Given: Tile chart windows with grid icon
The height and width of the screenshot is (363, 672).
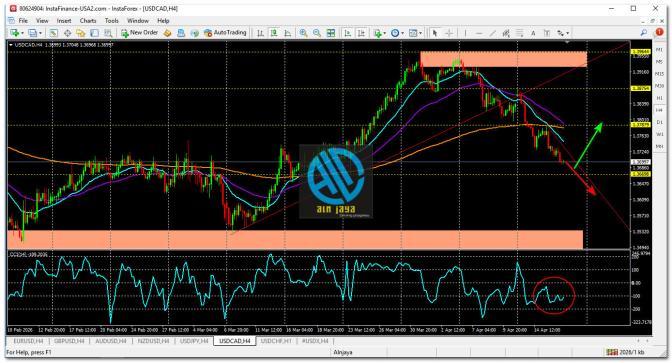Looking at the screenshot, I should pos(331,33).
